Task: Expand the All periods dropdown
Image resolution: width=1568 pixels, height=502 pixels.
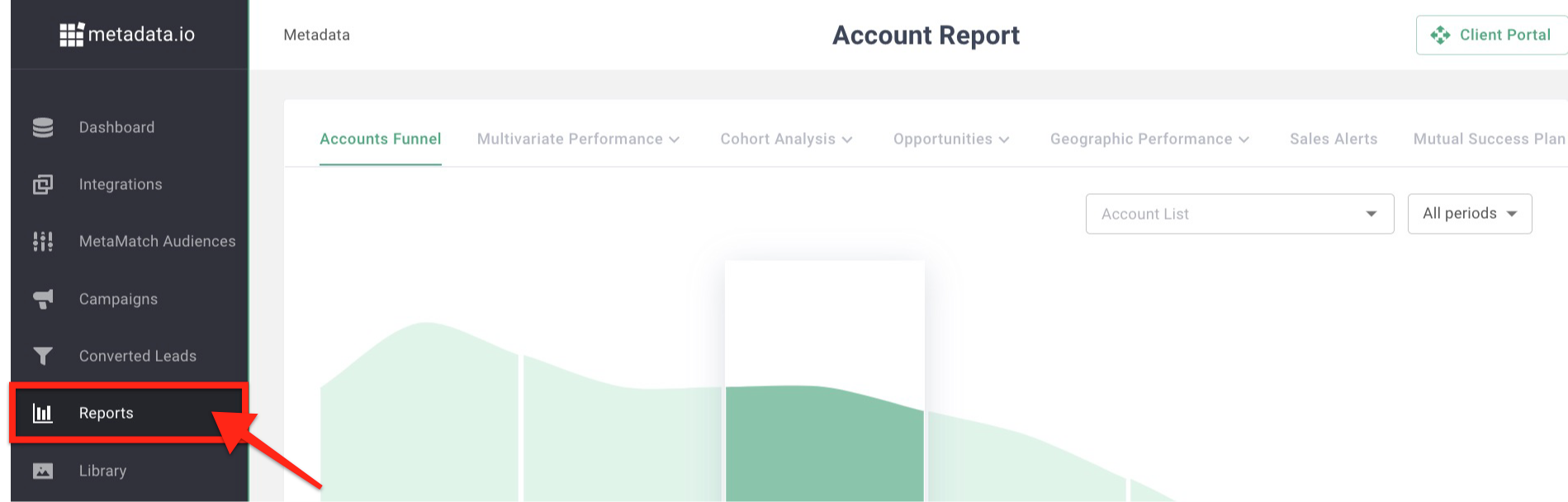Action: click(1470, 214)
